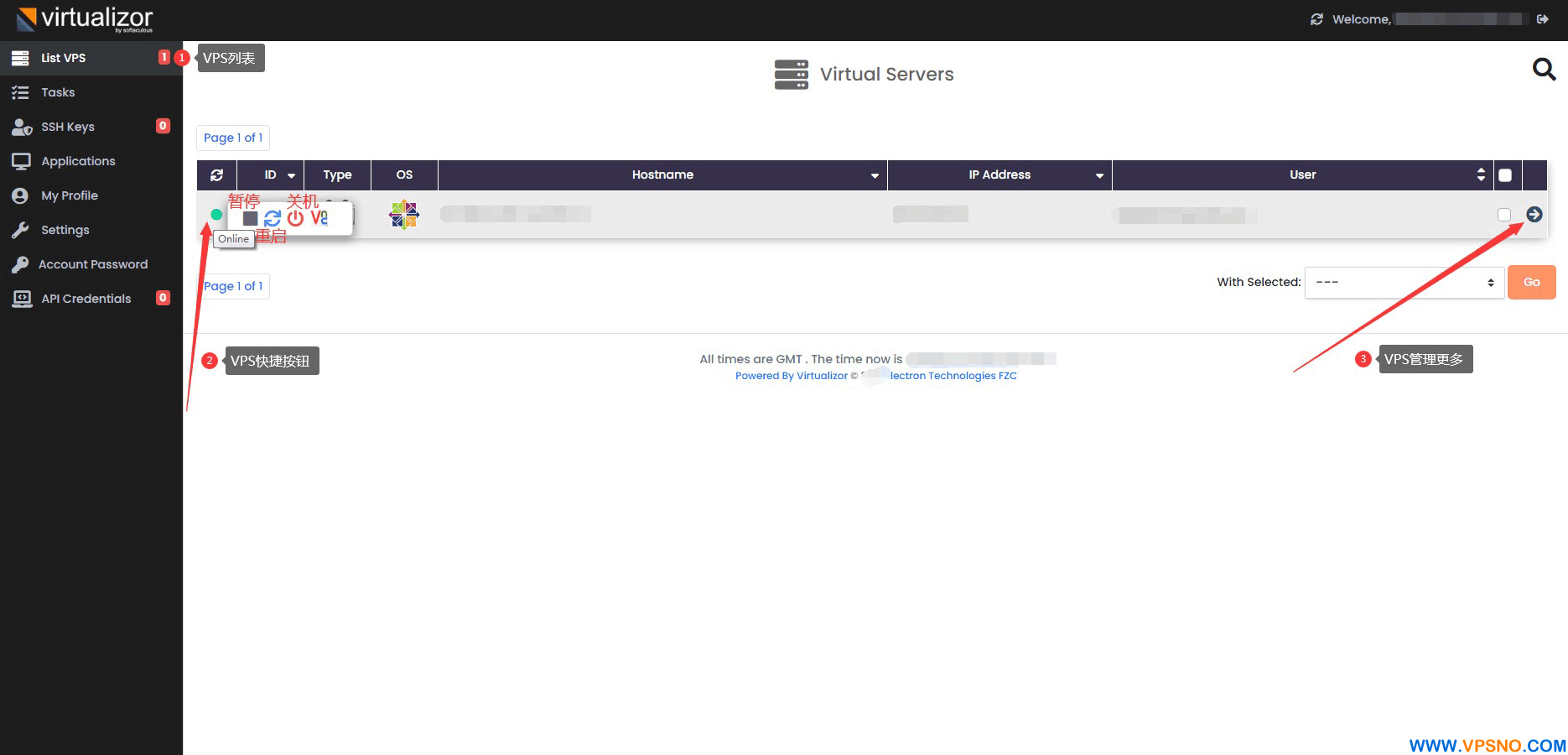
Task: Click the orange Go button
Action: click(x=1532, y=282)
